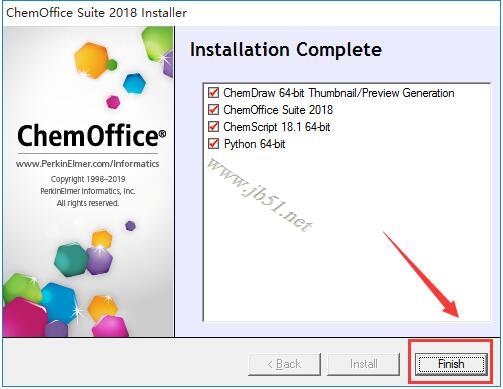Go back with the Back button
This screenshot has width=503, height=389.
click(x=284, y=364)
